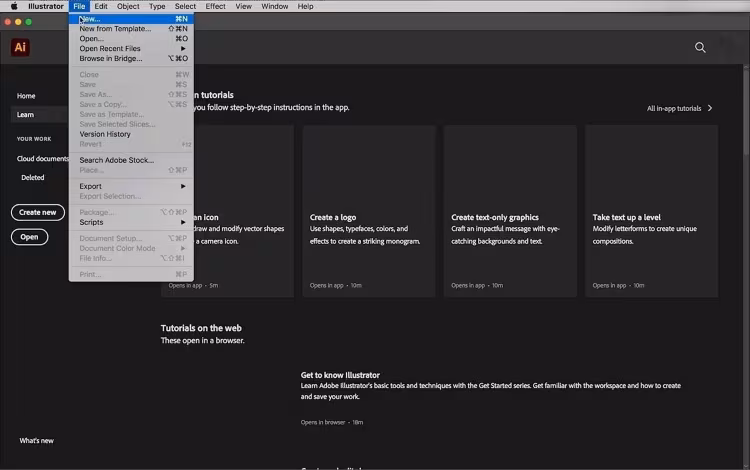Open the Create a logo tutorial card
The image size is (750, 470).
coord(369,211)
